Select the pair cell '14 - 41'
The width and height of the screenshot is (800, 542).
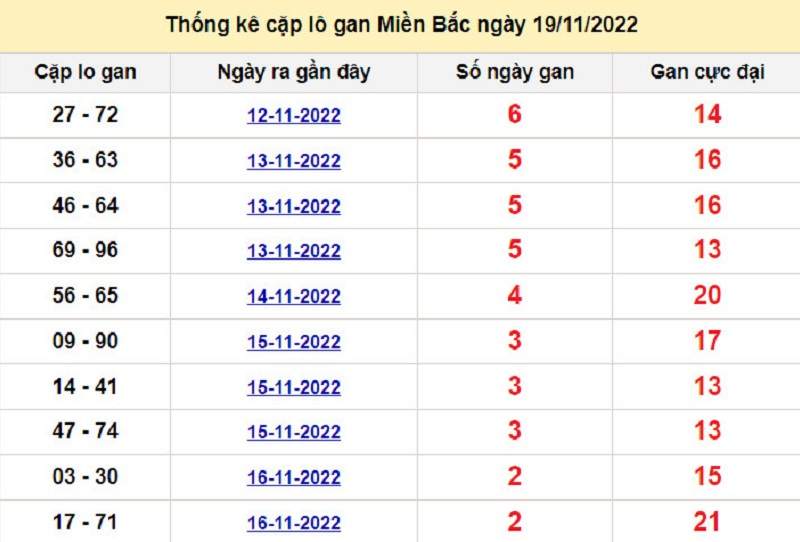pos(85,386)
